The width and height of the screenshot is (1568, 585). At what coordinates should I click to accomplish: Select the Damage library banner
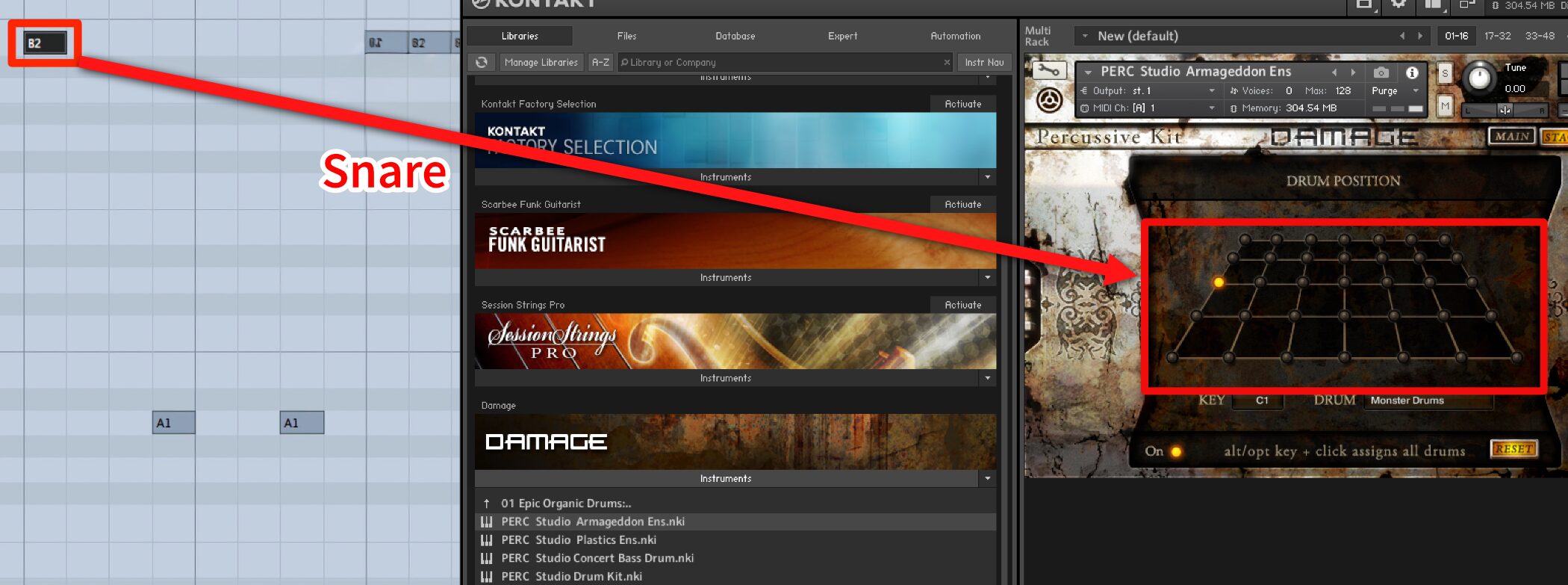(735, 442)
